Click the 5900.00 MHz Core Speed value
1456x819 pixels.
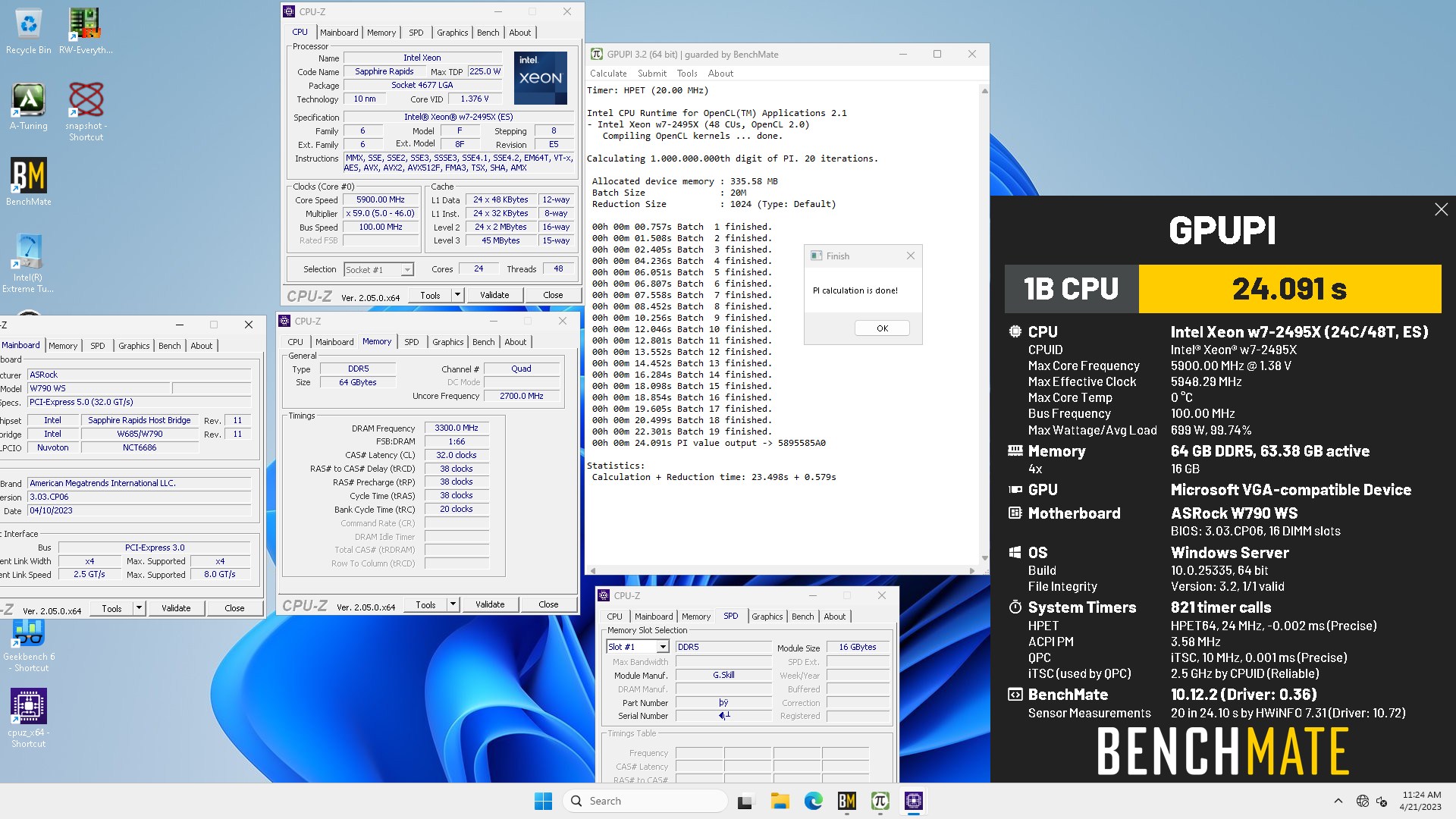tap(381, 200)
